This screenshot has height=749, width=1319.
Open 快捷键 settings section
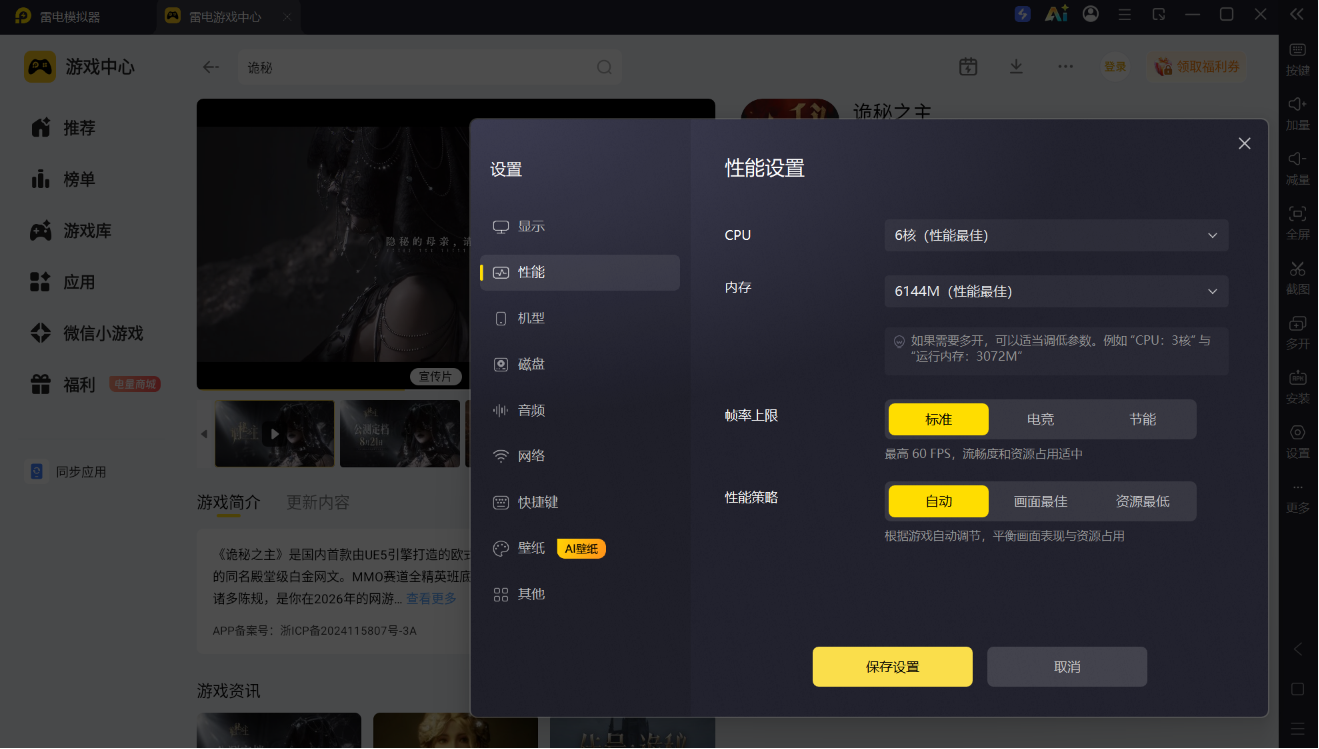580,503
